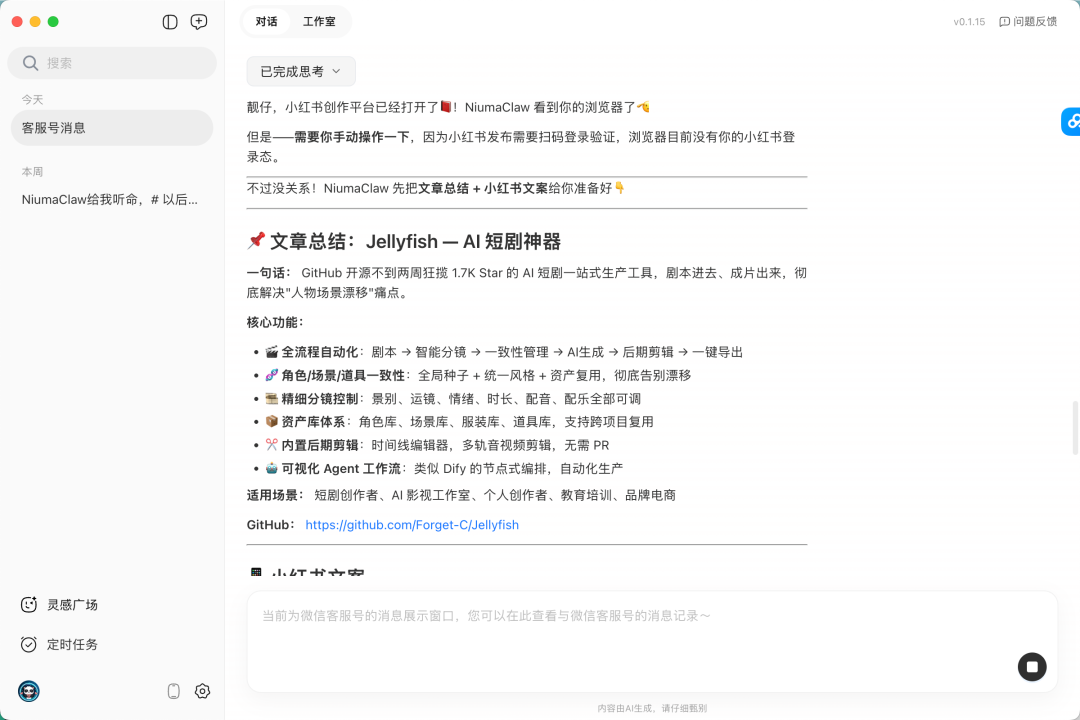Click the search magnifier icon

point(30,63)
